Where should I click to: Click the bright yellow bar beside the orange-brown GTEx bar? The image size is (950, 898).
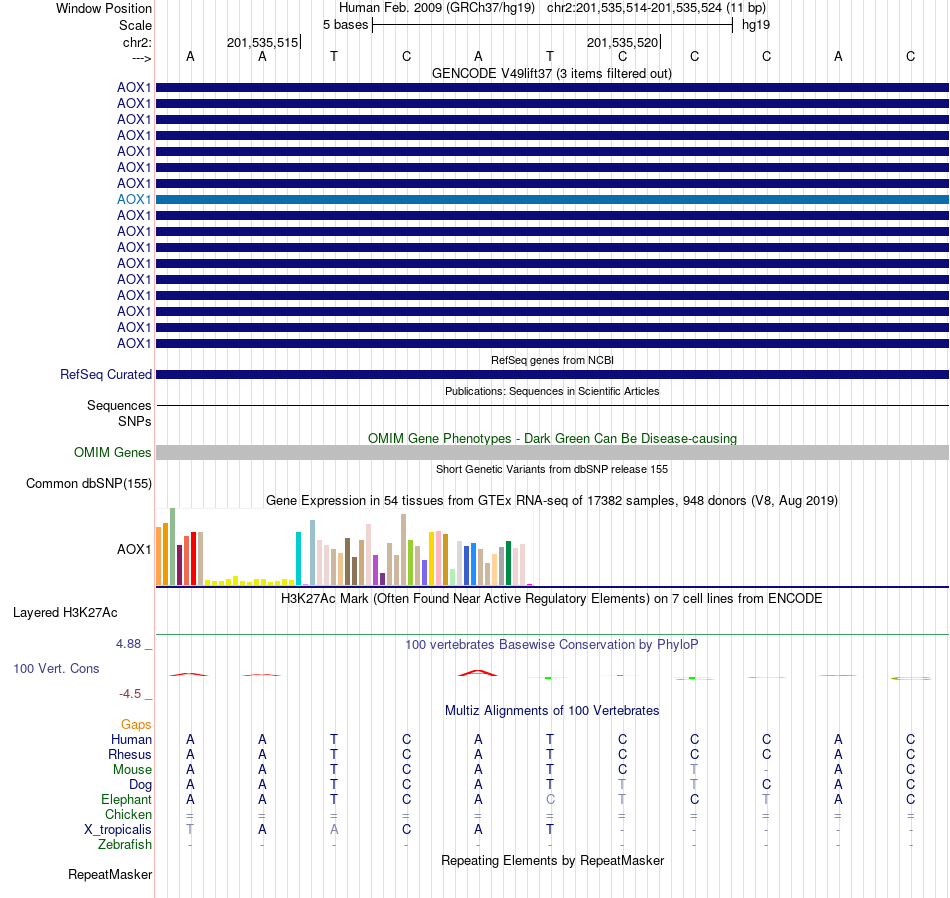point(431,558)
